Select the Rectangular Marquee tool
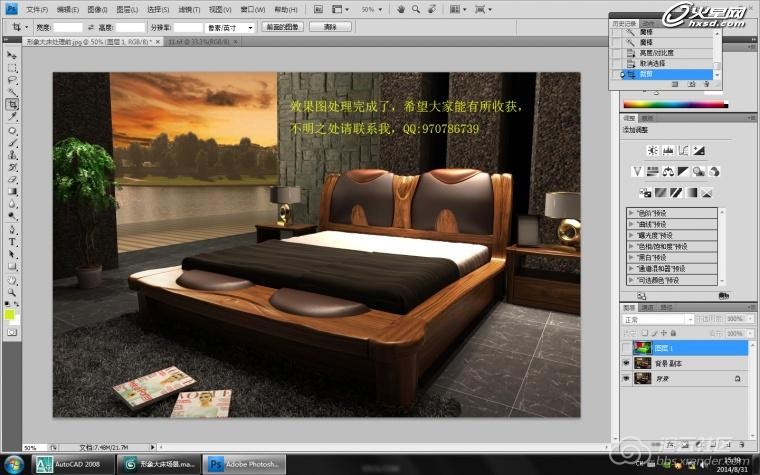The image size is (760, 475). click(12, 67)
